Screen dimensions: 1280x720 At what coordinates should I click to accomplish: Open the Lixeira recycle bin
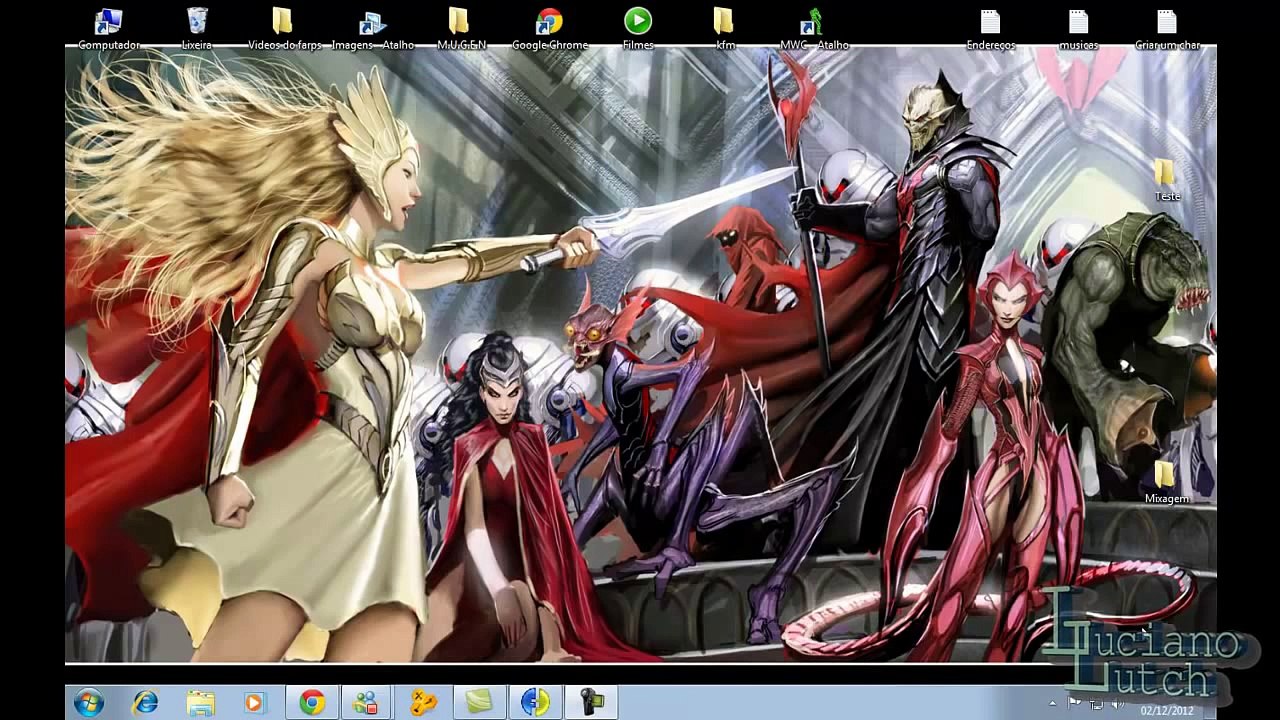(197, 28)
